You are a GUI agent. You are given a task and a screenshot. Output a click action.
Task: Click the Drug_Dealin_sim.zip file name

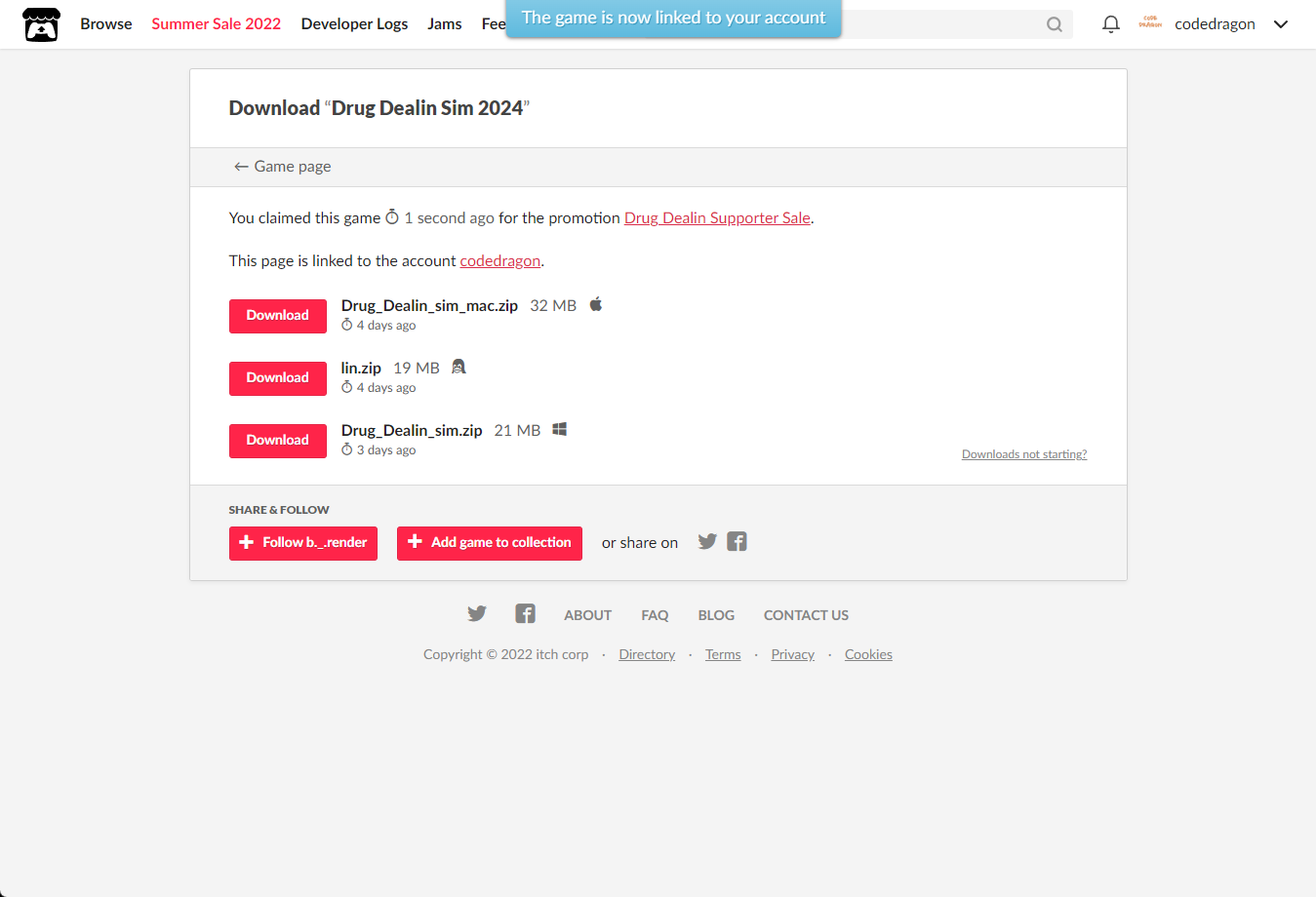412,430
